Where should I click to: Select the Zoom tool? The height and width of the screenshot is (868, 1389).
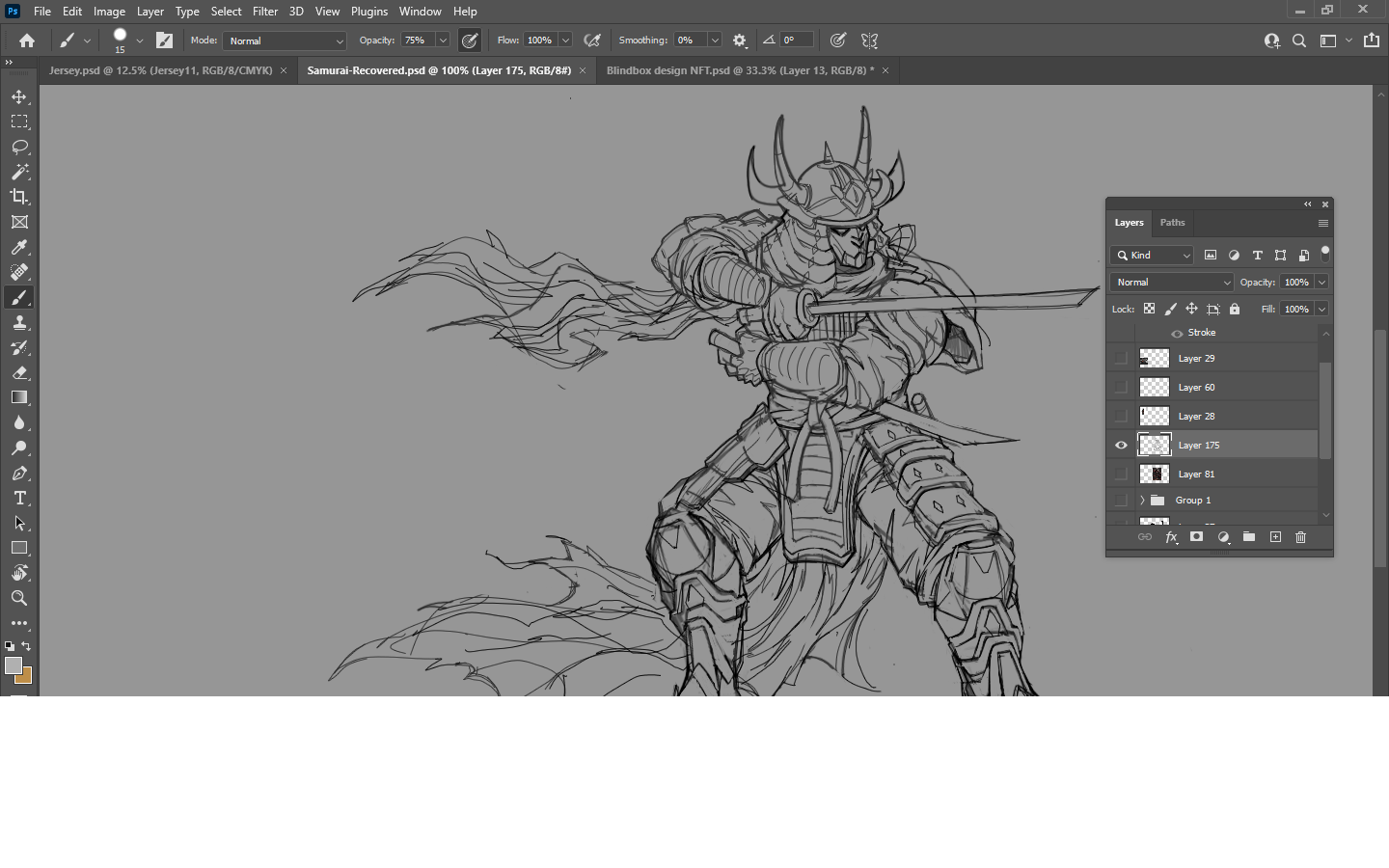click(x=19, y=598)
